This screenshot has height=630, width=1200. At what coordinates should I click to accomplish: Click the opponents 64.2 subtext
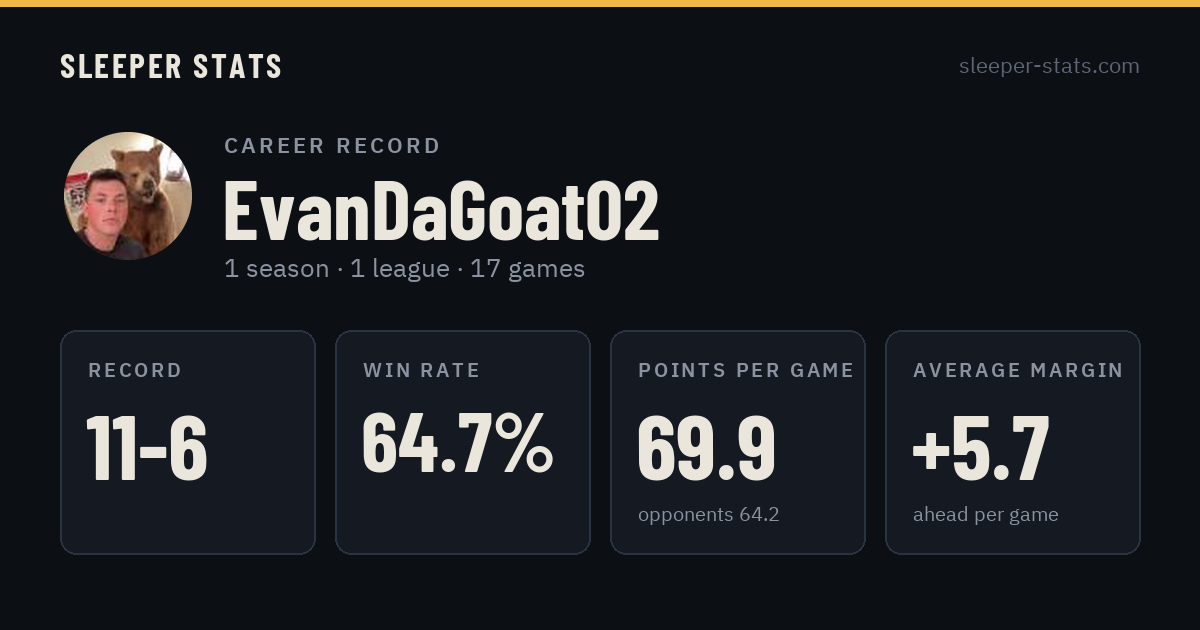tap(709, 515)
